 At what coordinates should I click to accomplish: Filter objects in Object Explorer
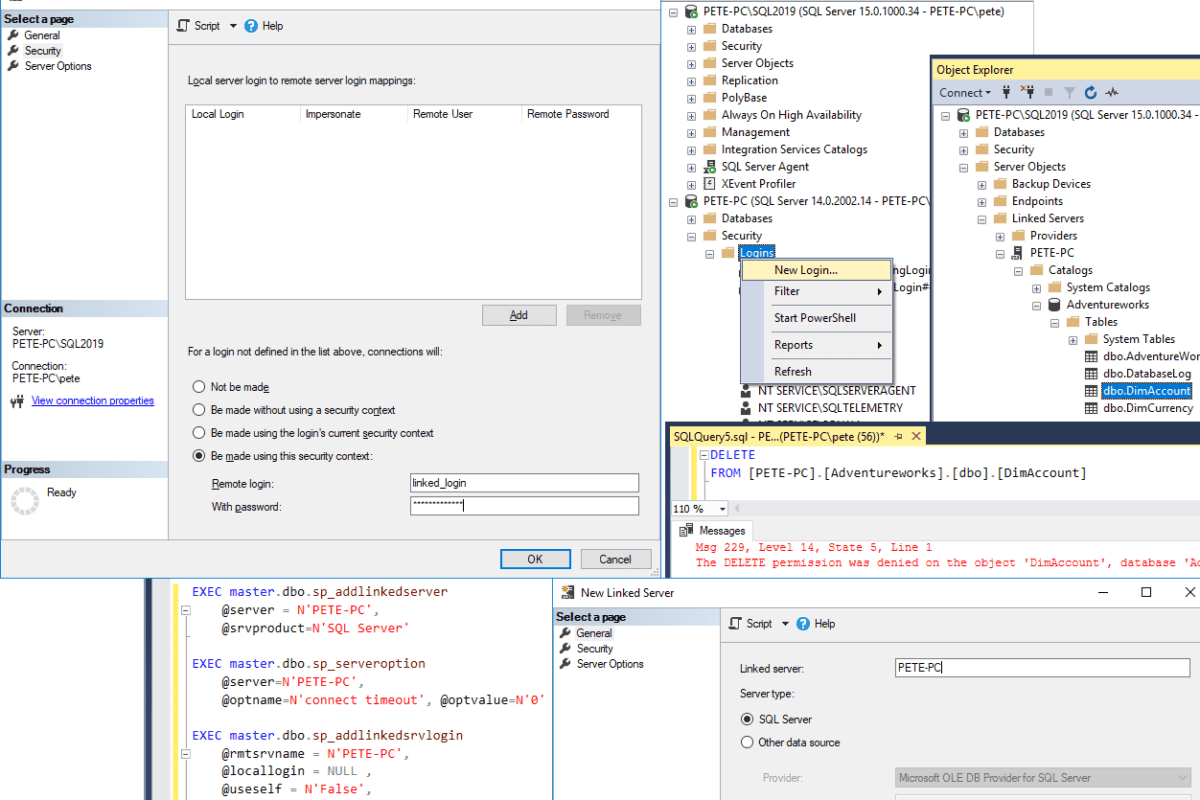1070,92
